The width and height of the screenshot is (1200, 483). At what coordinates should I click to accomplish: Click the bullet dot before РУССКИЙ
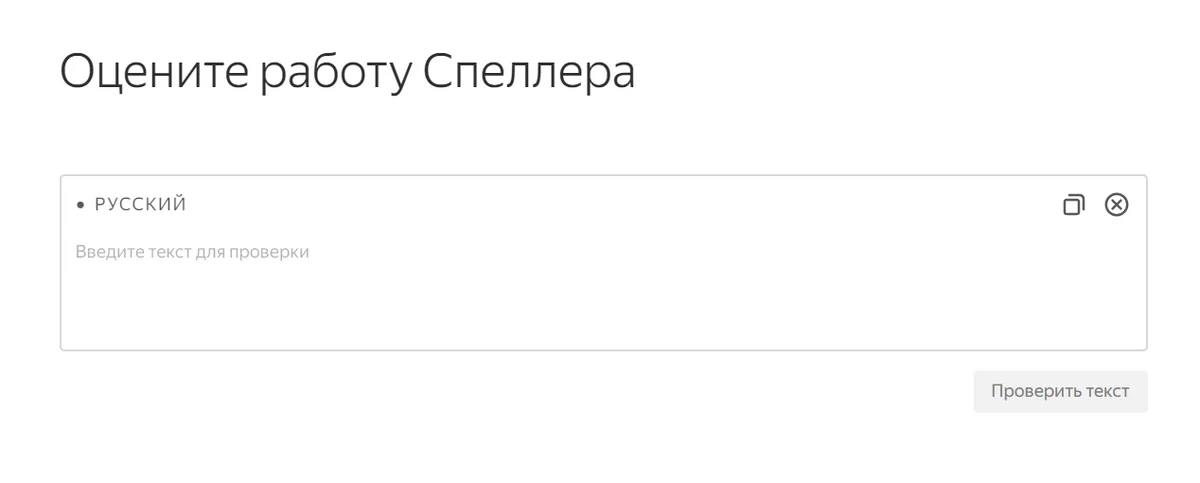click(x=81, y=205)
